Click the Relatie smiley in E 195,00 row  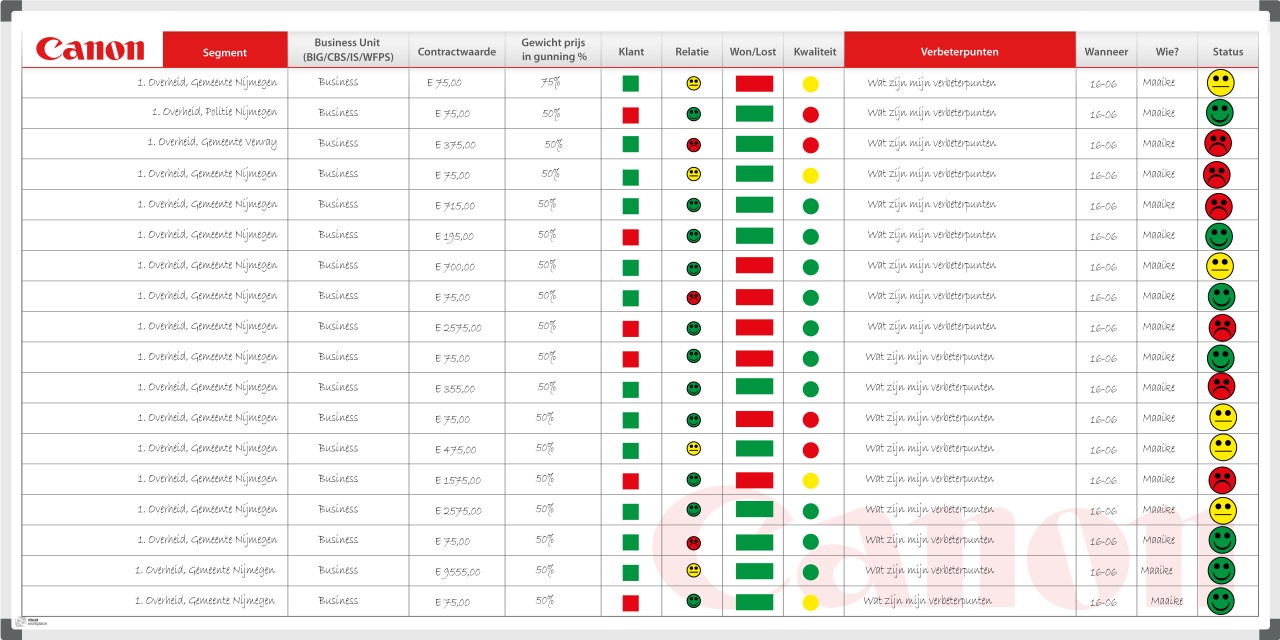click(x=694, y=236)
